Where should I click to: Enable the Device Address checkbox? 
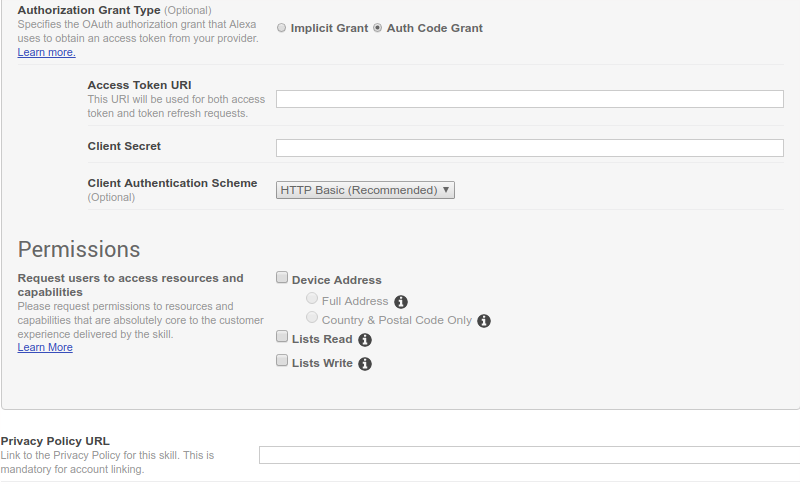pos(282,279)
